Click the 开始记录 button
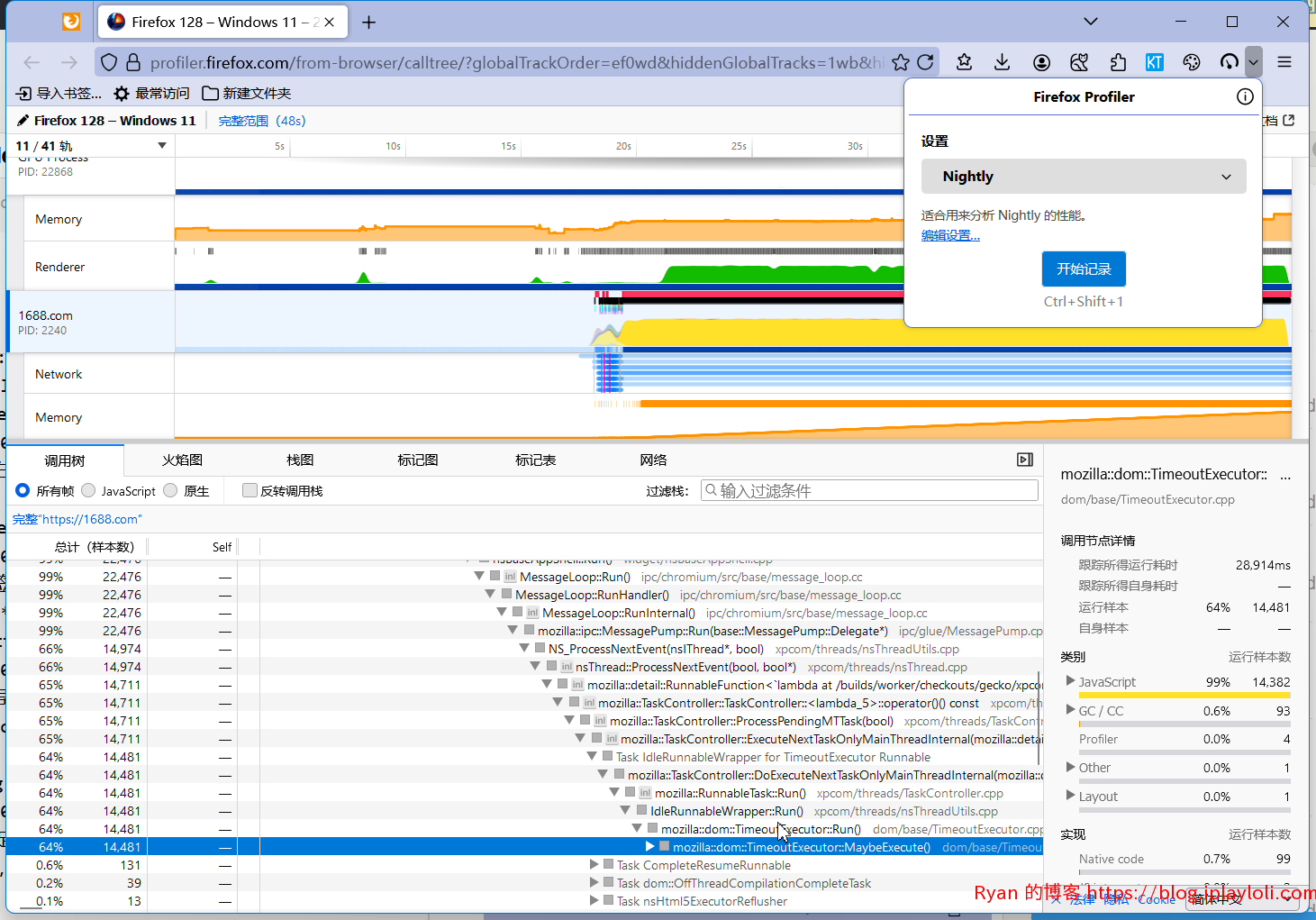This screenshot has width=1316, height=920. (x=1084, y=269)
